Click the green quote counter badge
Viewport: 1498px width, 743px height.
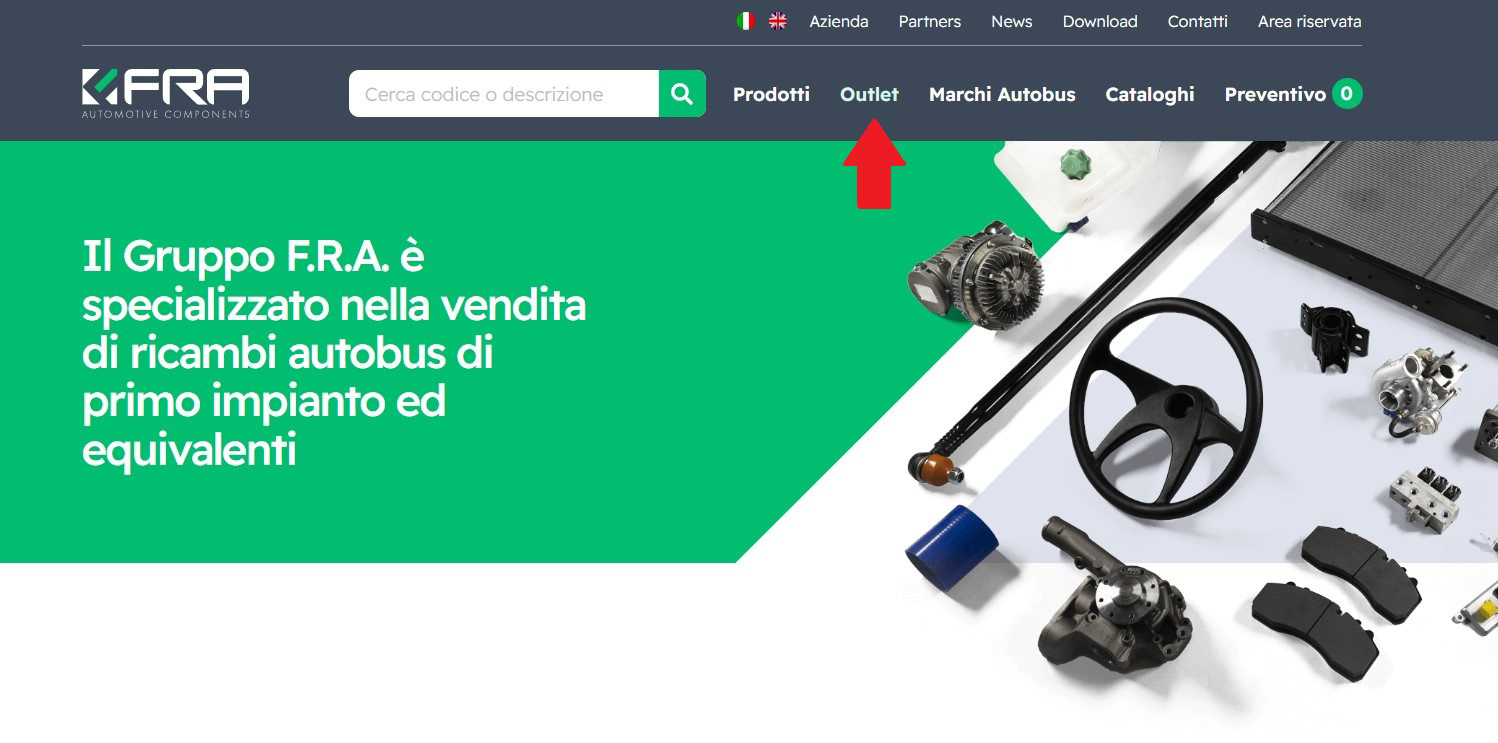[x=1347, y=94]
